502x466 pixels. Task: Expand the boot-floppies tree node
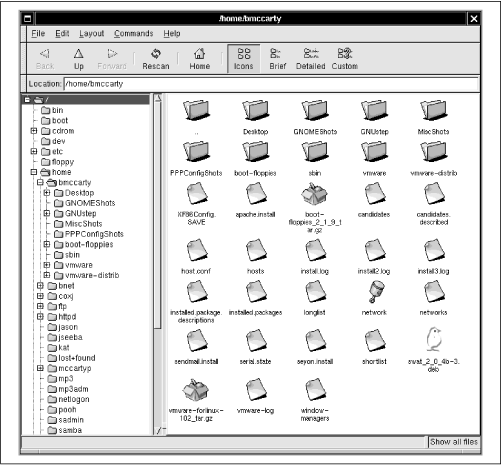(x=47, y=244)
